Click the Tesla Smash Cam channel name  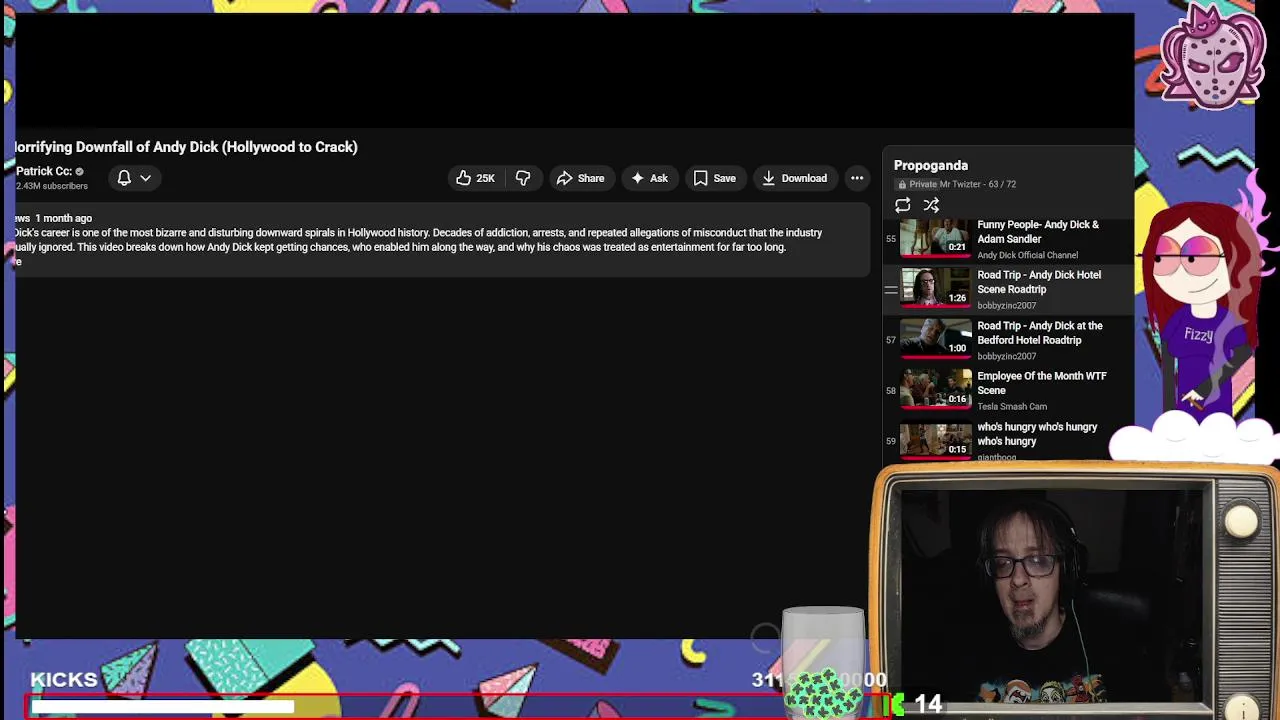pos(1012,406)
